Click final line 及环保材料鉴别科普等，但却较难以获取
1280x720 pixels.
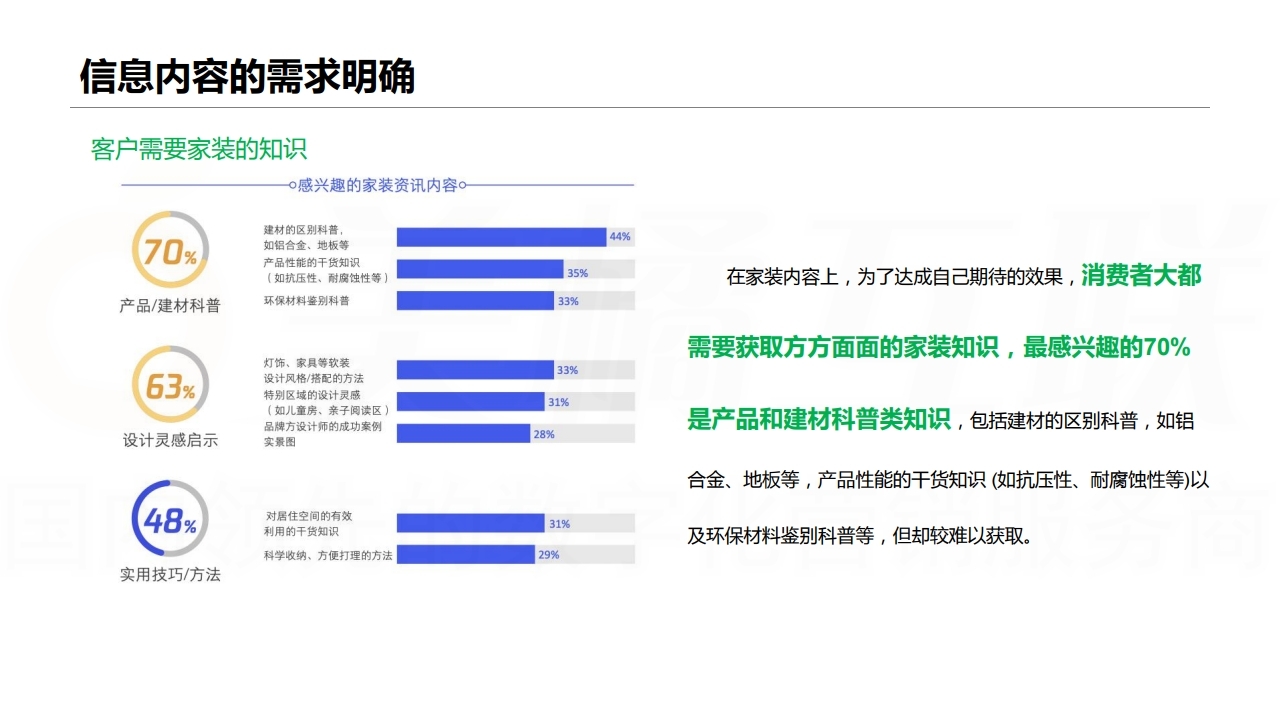860,536
